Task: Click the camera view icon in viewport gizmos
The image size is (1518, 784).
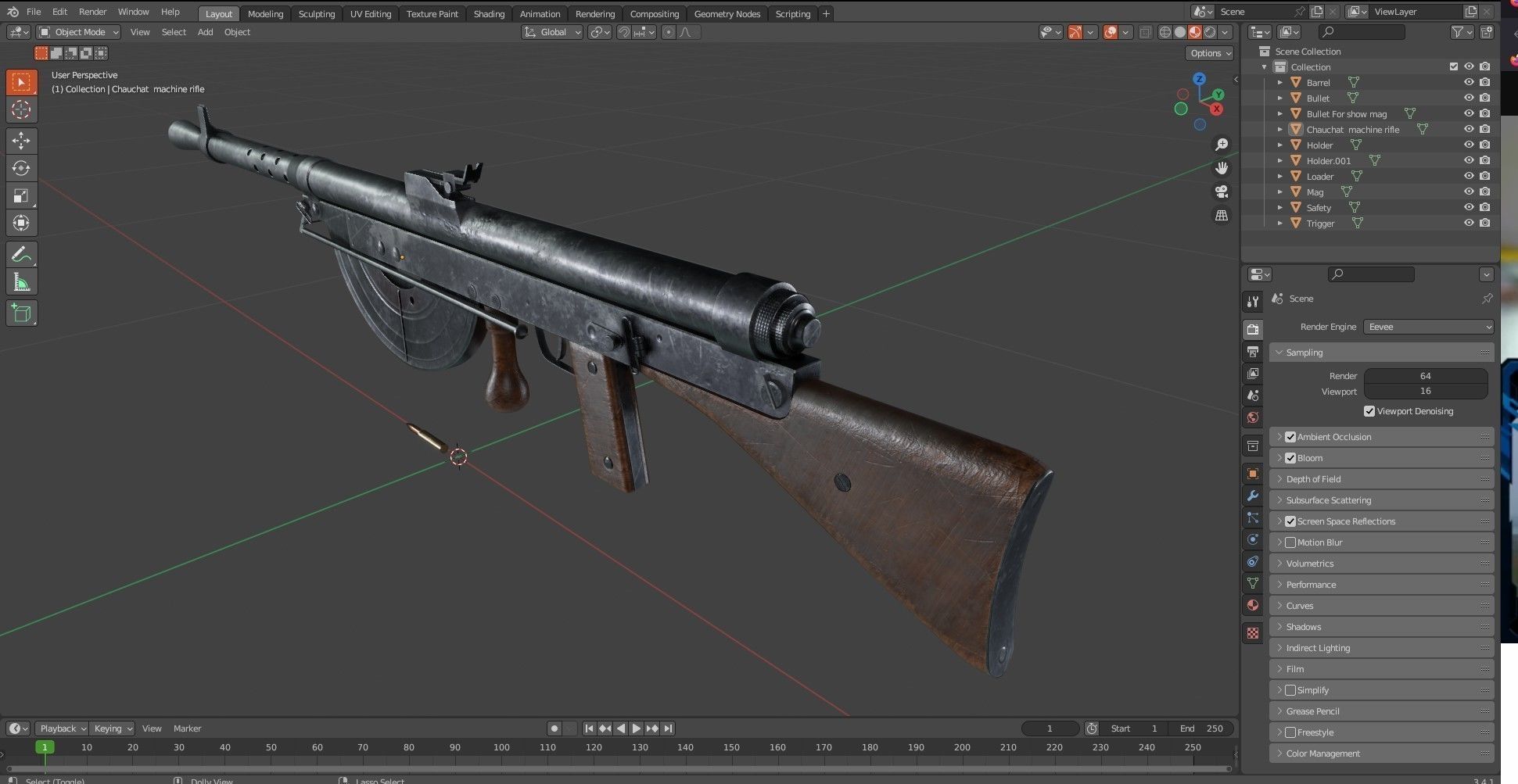Action: click(1222, 192)
